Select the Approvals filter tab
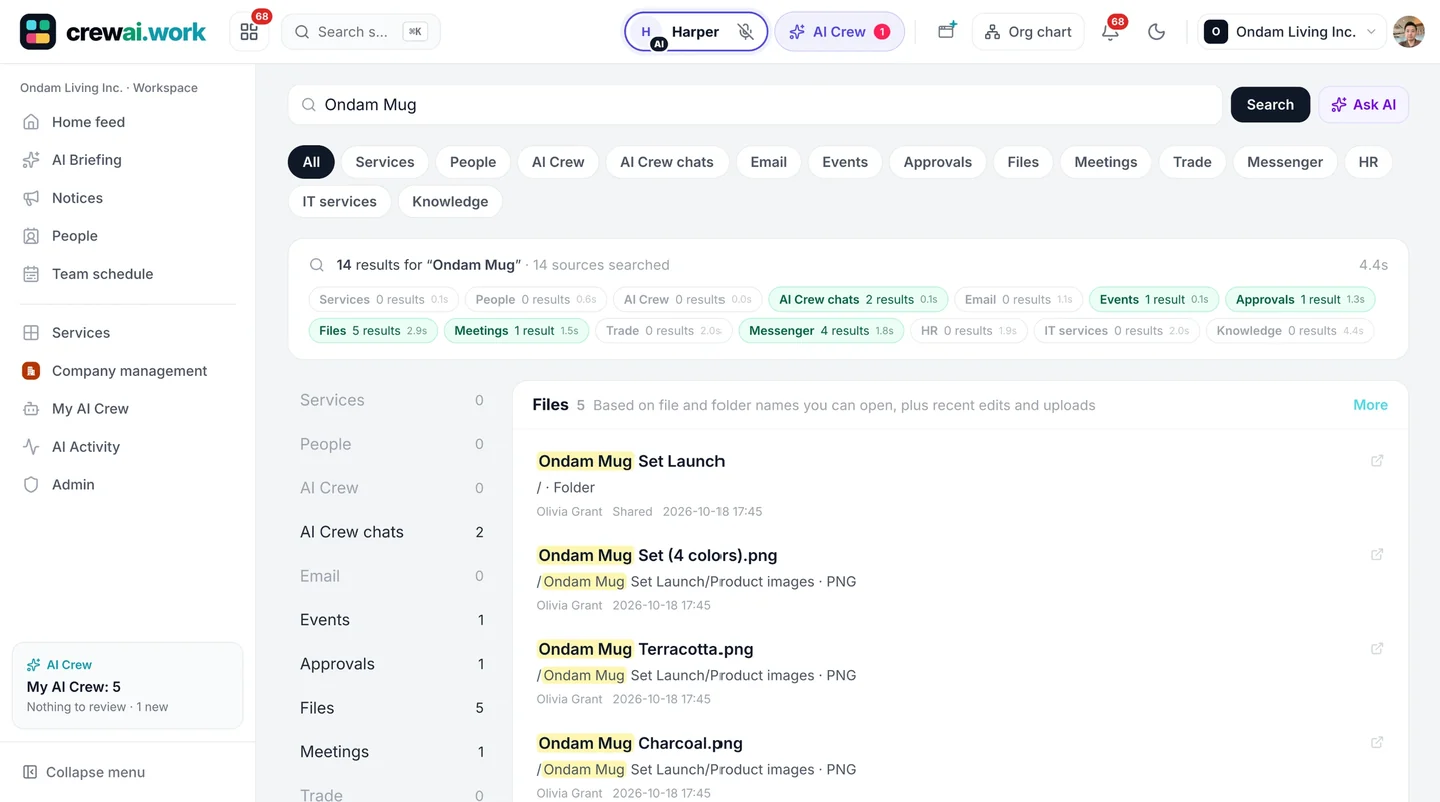Viewport: 1440px width, 802px height. [x=938, y=162]
